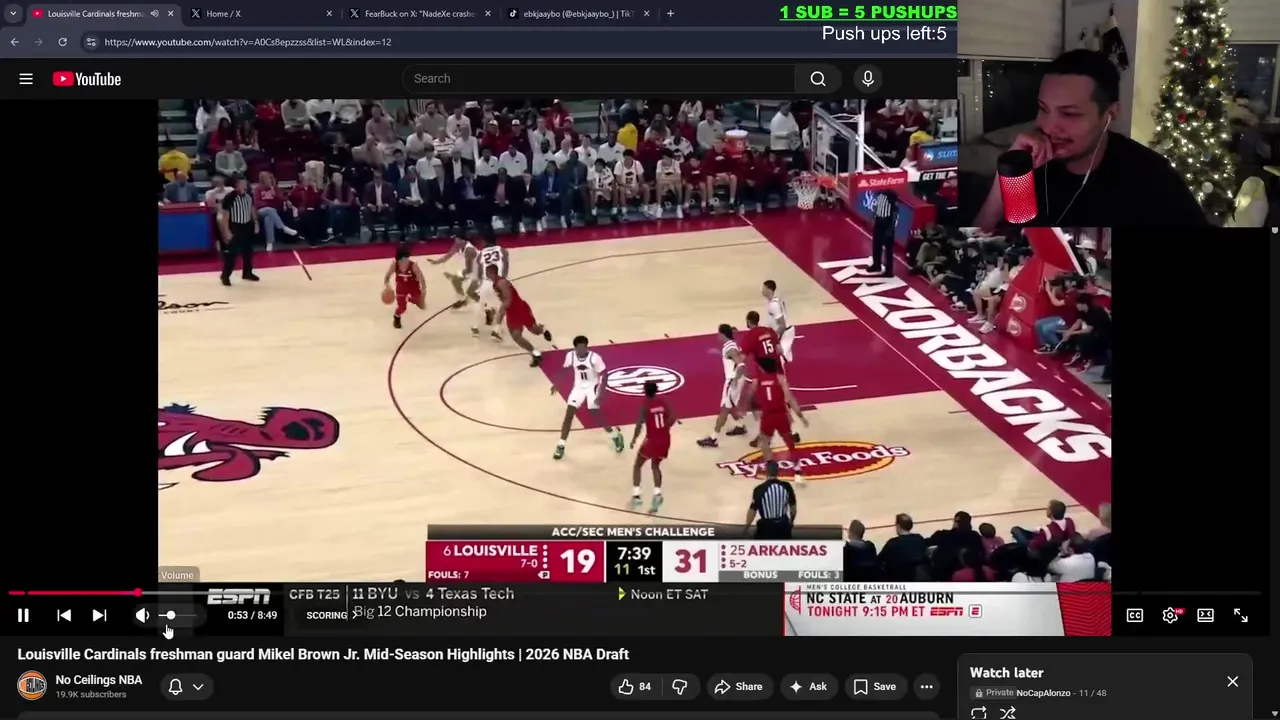Image resolution: width=1280 pixels, height=720 pixels.
Task: Close the Louisville Cardinals tab
Action: pos(170,14)
